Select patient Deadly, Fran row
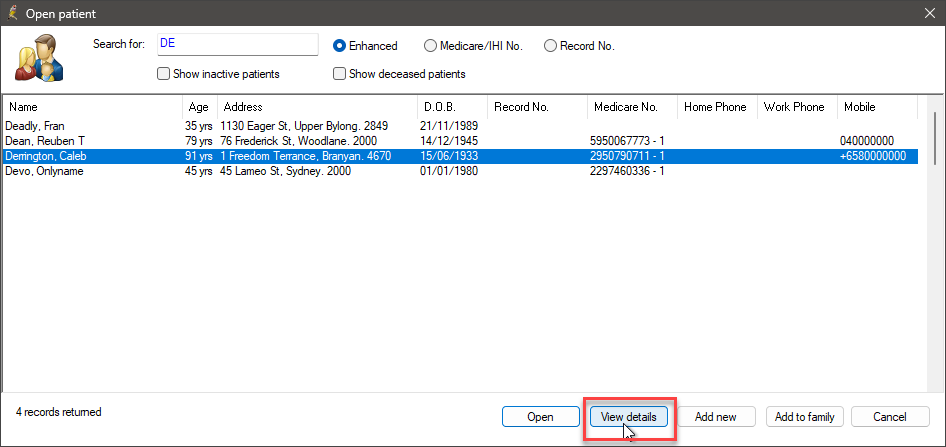946x447 pixels. tap(461, 127)
